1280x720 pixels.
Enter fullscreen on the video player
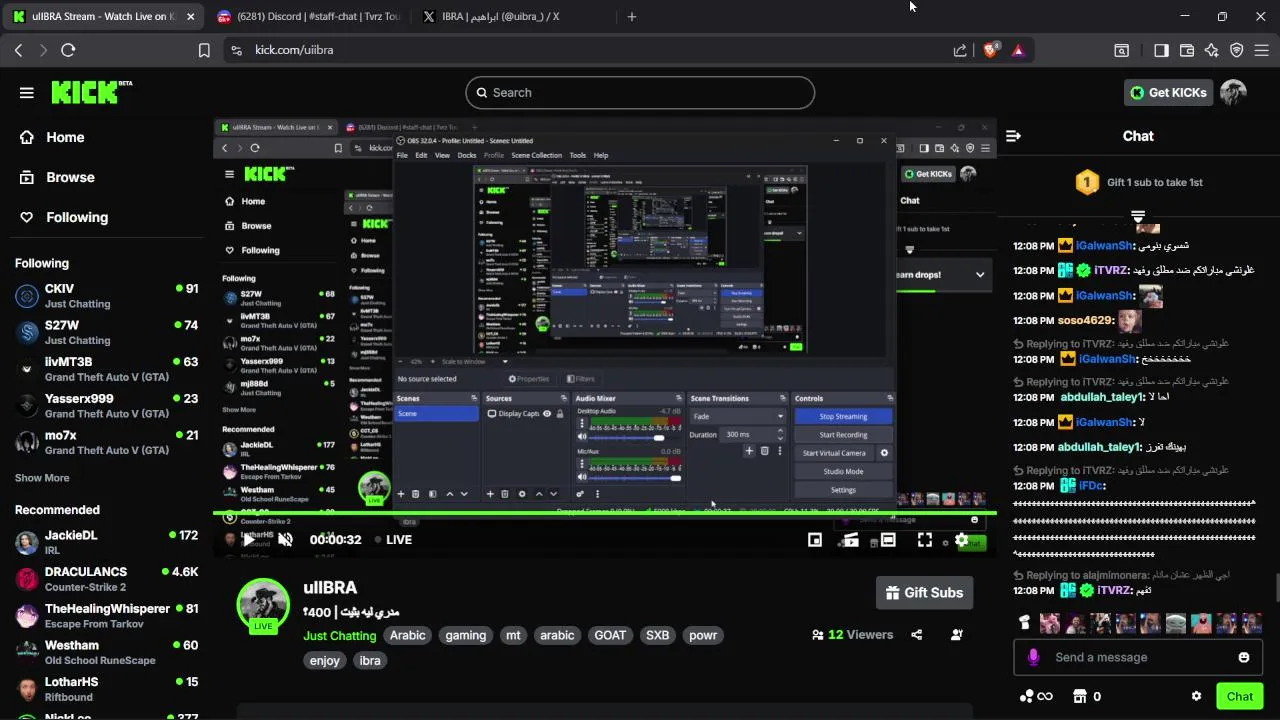(x=925, y=540)
